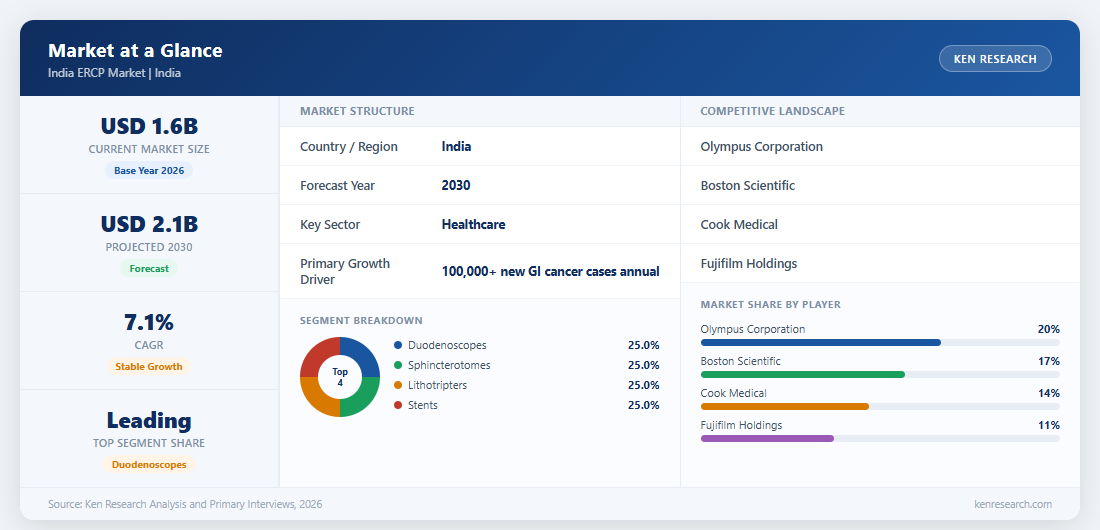This screenshot has height=530, width=1100.
Task: Click the blue Duodenoscopes legend dot
Action: (398, 345)
